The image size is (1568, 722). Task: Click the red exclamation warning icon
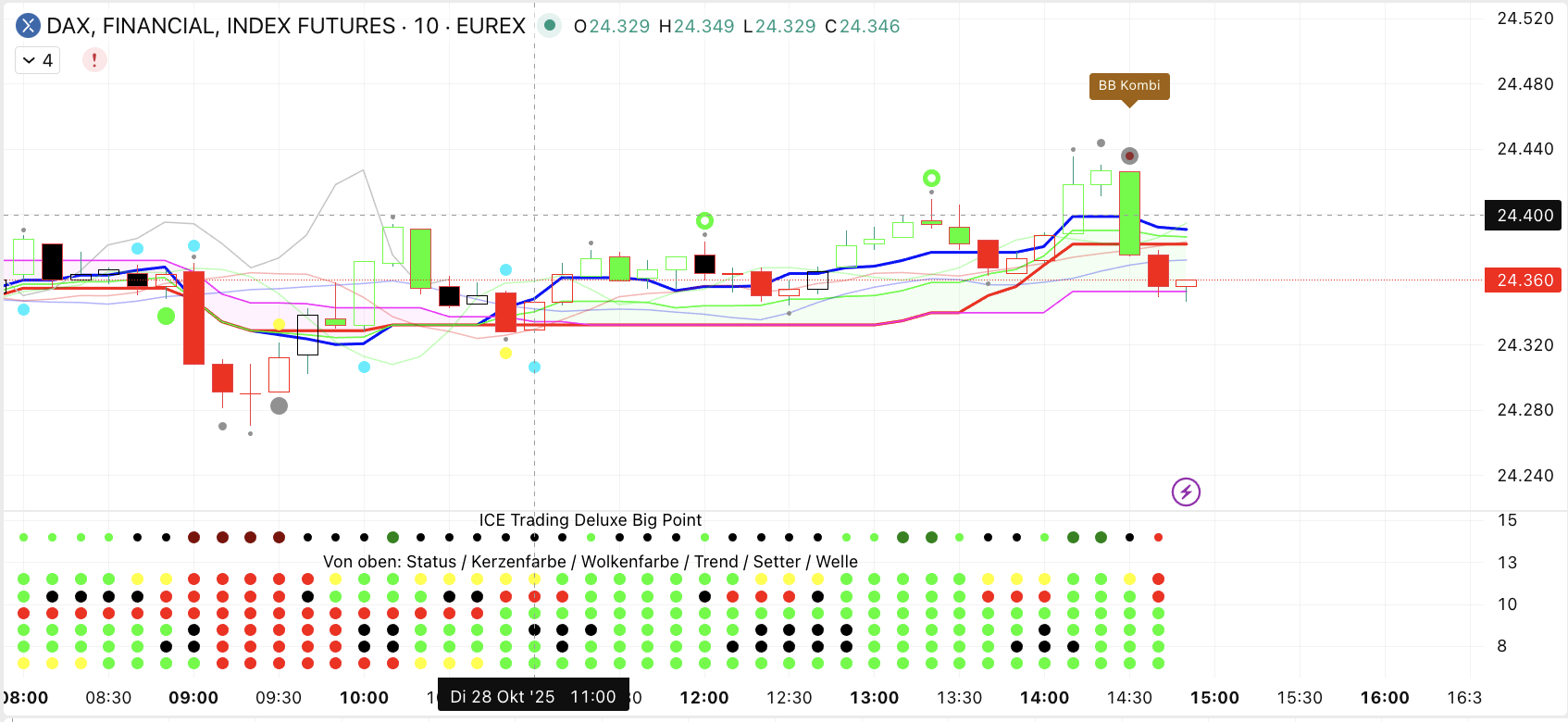pos(94,60)
